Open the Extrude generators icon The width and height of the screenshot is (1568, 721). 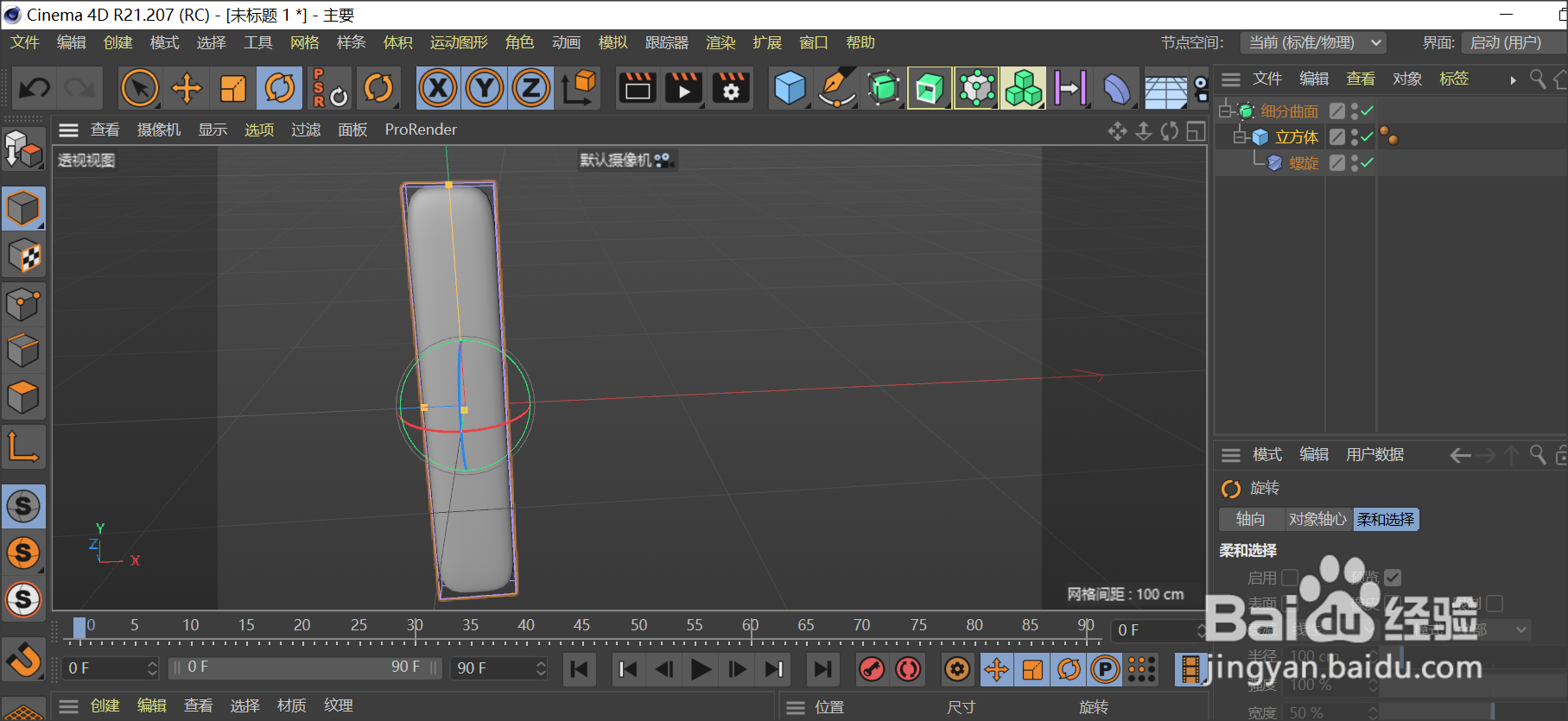click(x=930, y=88)
